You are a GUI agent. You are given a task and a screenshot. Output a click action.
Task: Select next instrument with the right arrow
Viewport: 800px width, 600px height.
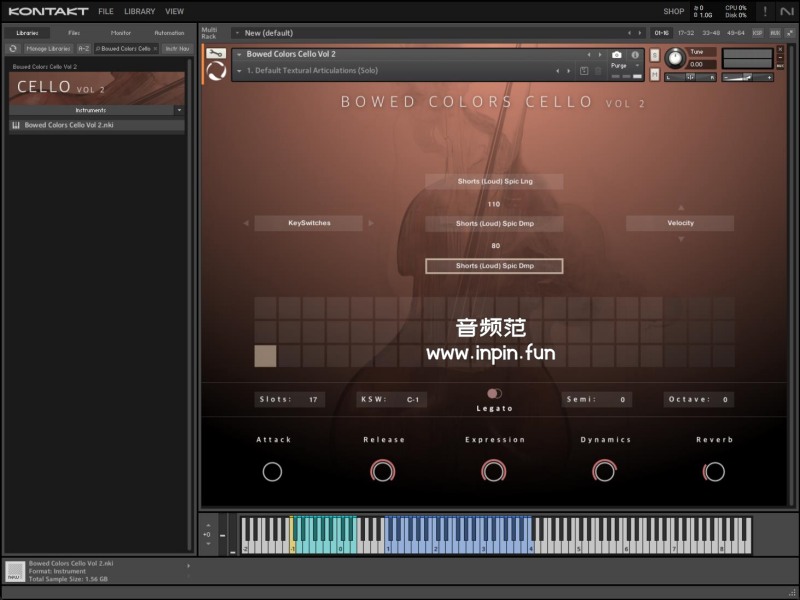click(599, 55)
